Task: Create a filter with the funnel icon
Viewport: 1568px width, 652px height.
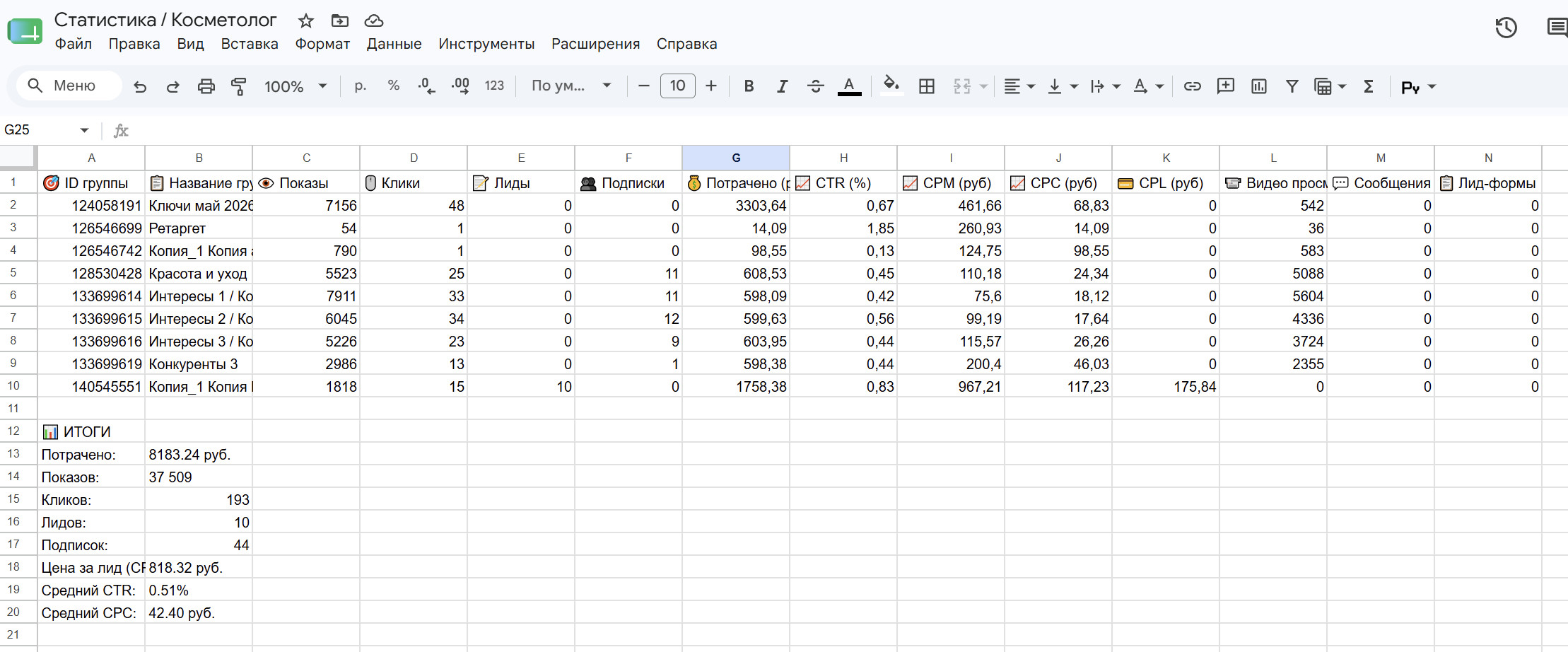Action: (1292, 86)
